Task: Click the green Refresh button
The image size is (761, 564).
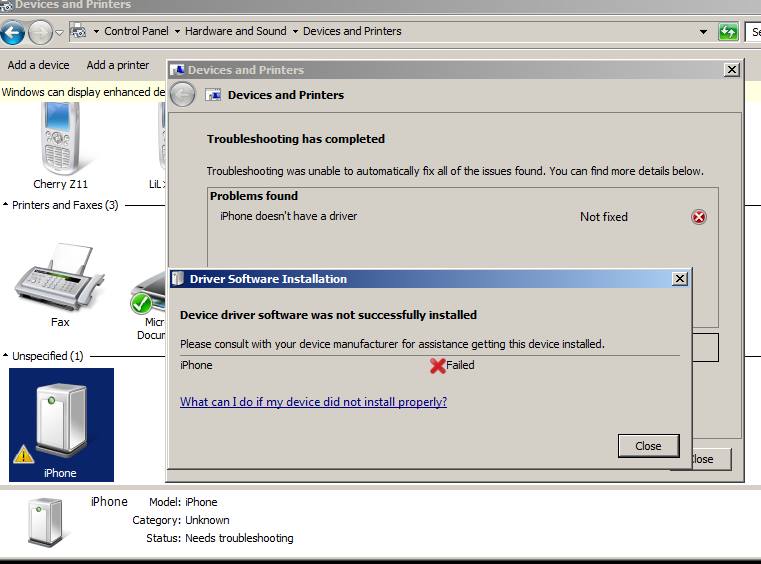Action: 728,32
